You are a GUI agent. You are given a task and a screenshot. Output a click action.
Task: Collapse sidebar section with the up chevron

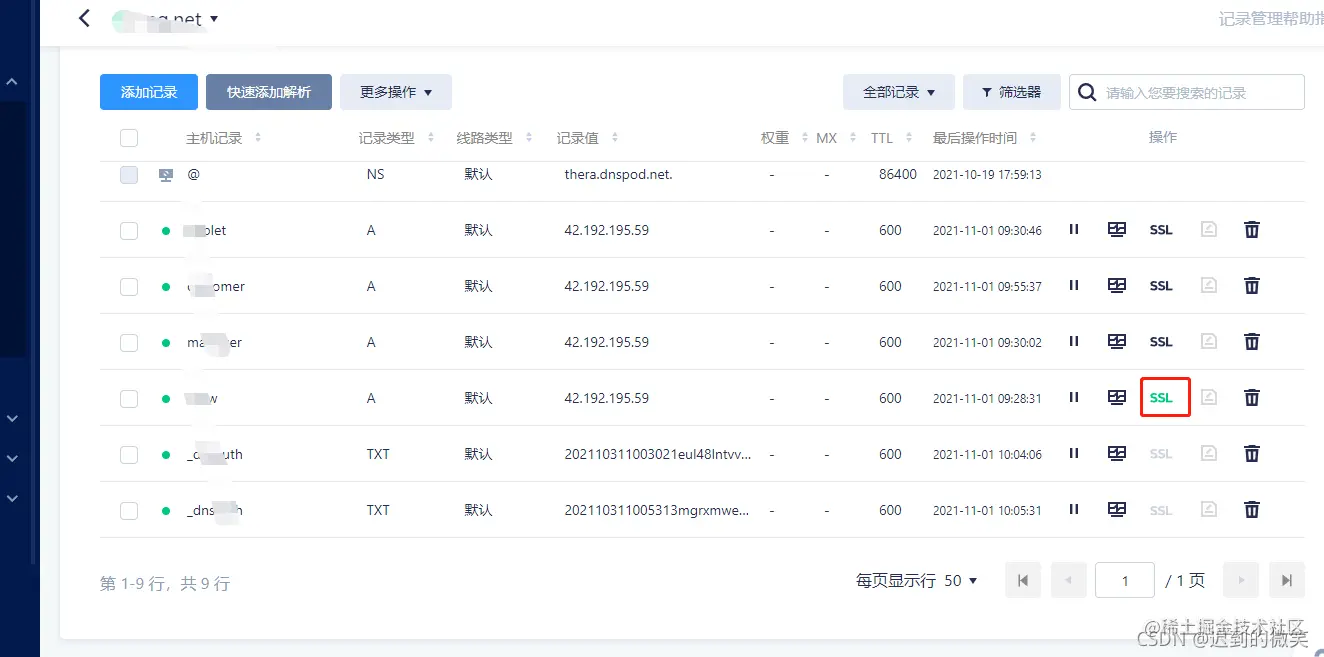[12, 82]
